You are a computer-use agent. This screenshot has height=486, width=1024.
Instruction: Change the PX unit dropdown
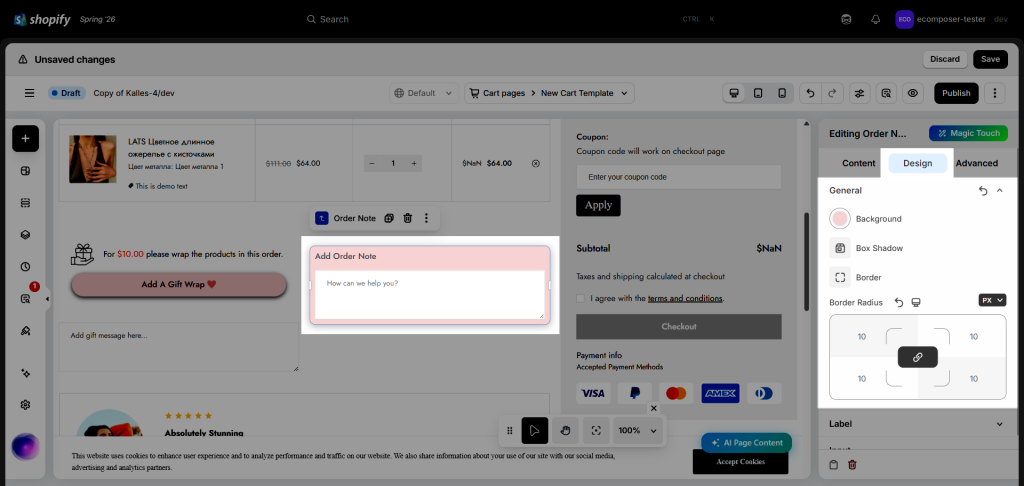[x=992, y=300]
